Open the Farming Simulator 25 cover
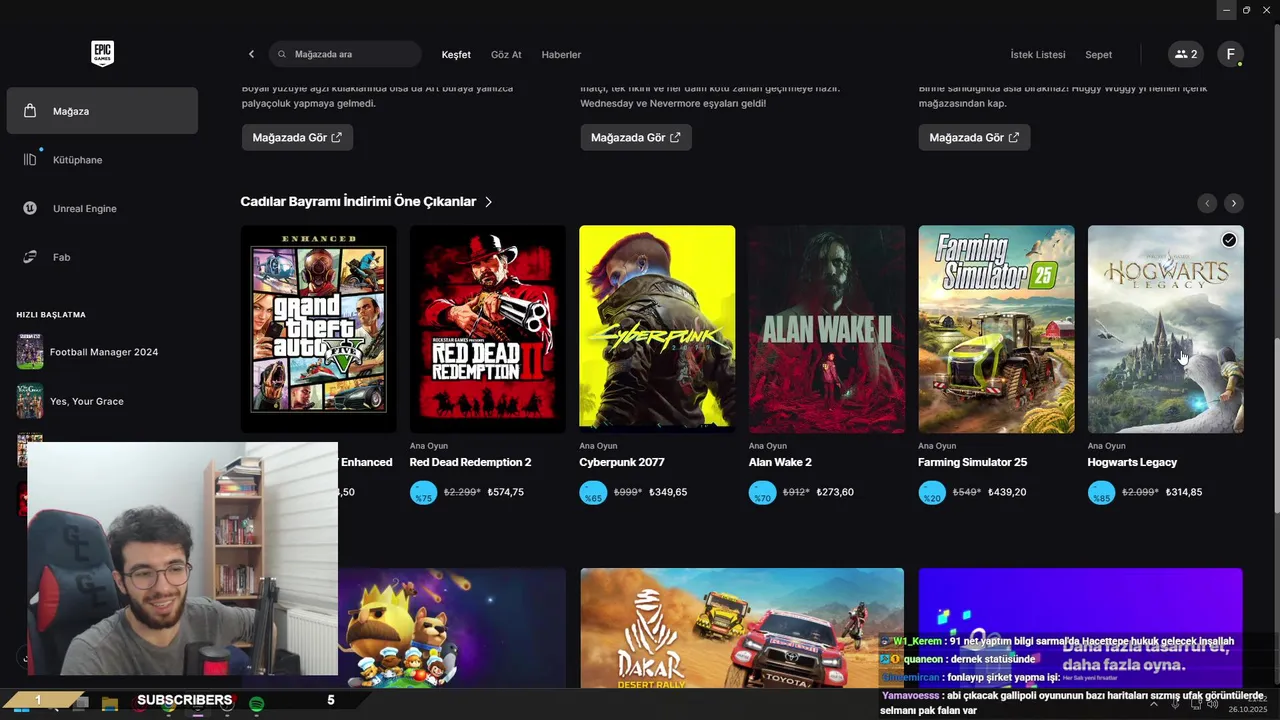 [x=996, y=329]
